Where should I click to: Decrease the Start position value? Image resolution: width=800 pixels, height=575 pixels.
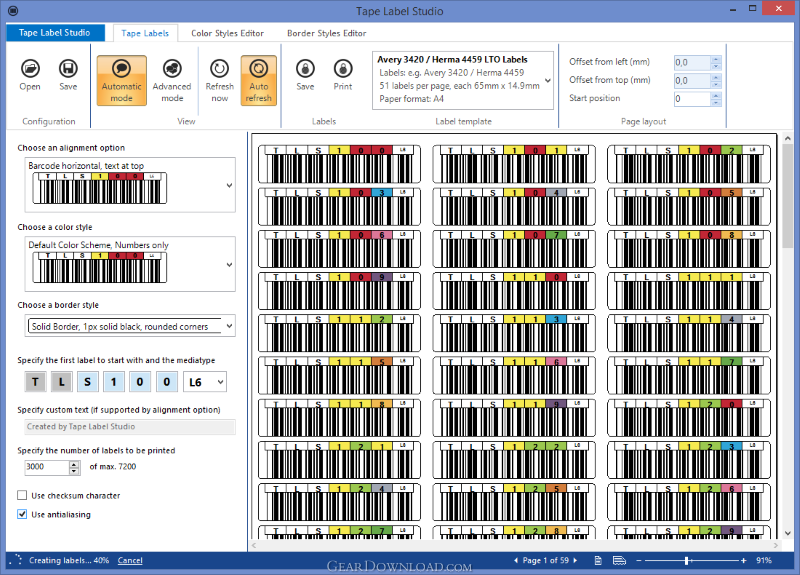click(x=716, y=103)
